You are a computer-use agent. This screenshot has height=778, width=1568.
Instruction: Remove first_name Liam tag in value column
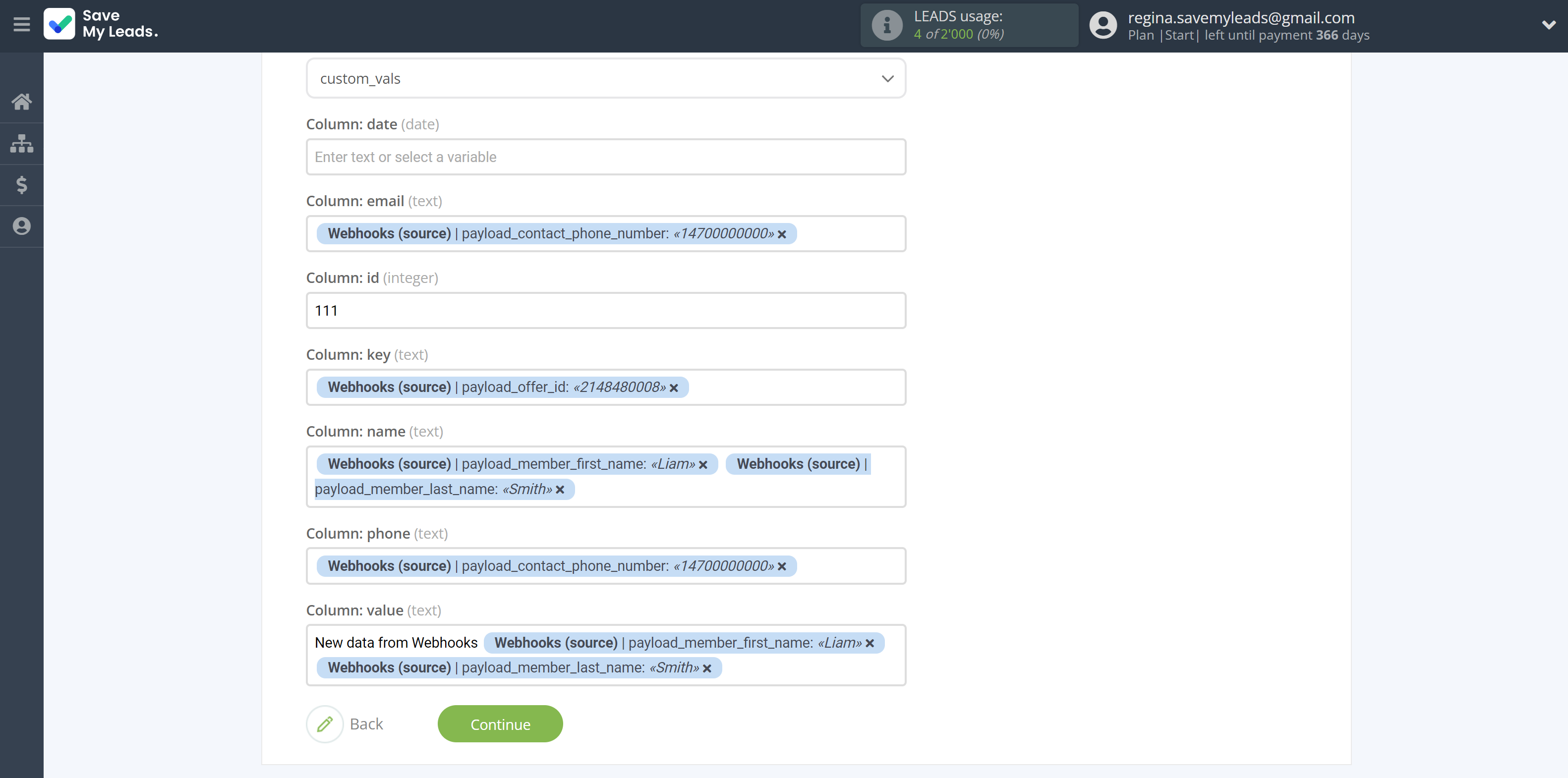869,644
